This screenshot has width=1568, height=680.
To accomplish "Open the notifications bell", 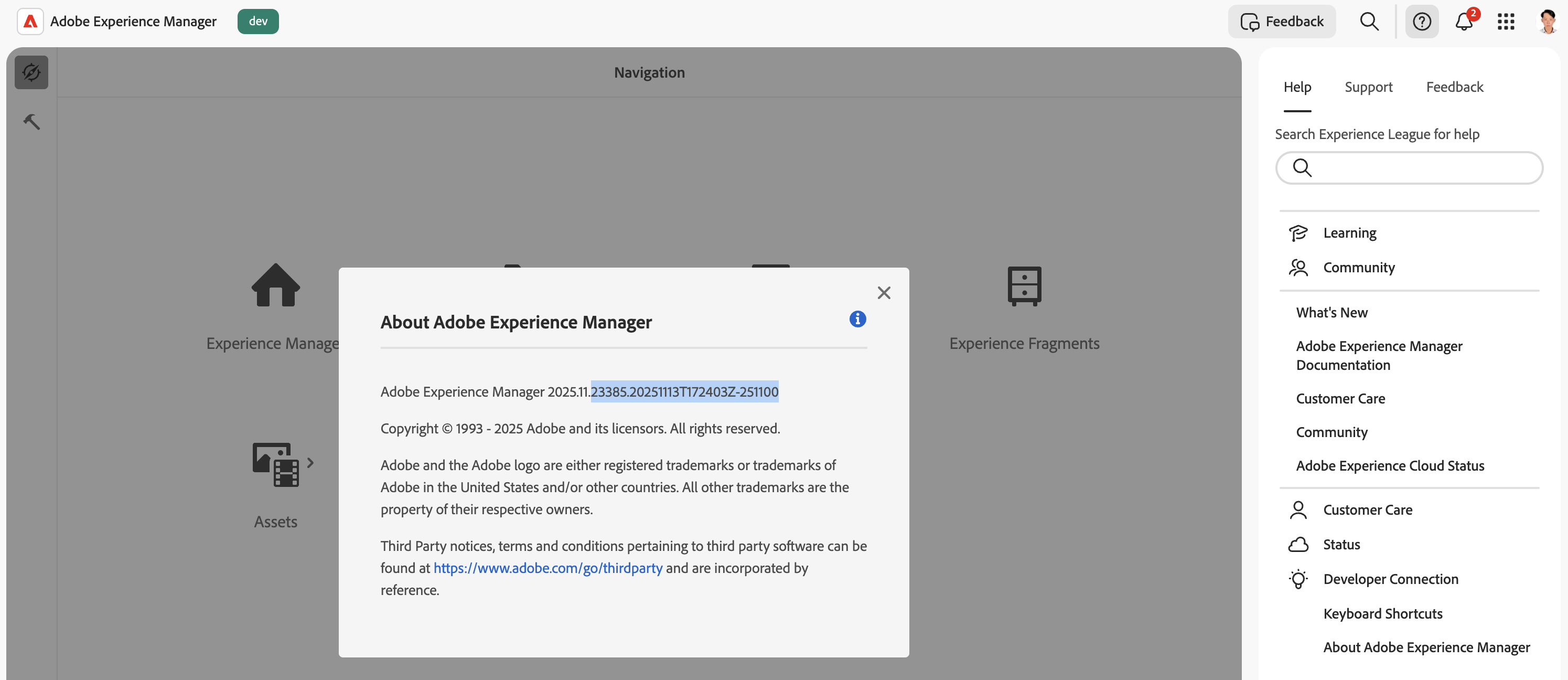I will tap(1463, 22).
